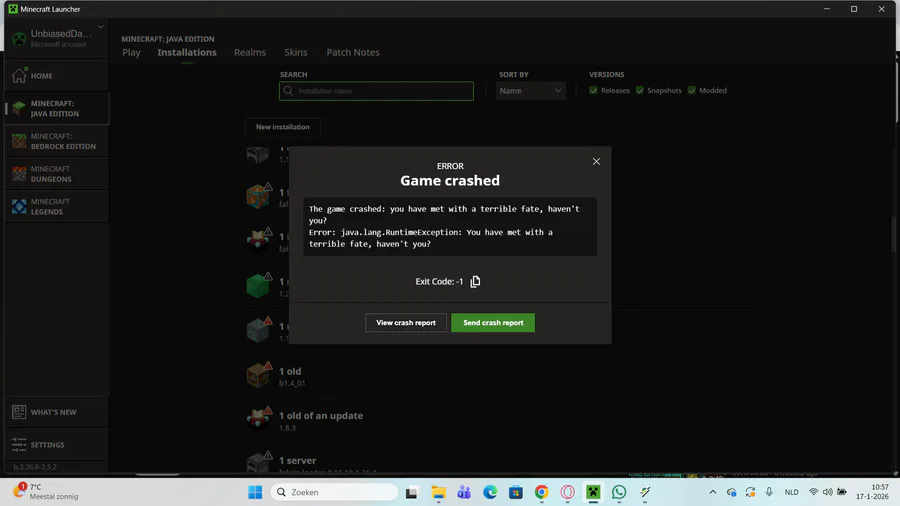The image size is (900, 506).
Task: Copy the exit code with the clipboard icon
Action: click(x=475, y=282)
